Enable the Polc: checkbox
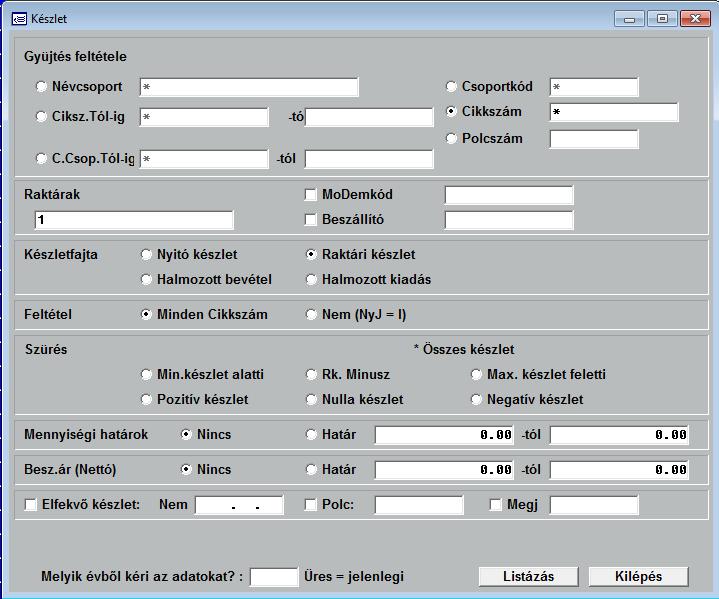The image size is (719, 599). pos(310,505)
